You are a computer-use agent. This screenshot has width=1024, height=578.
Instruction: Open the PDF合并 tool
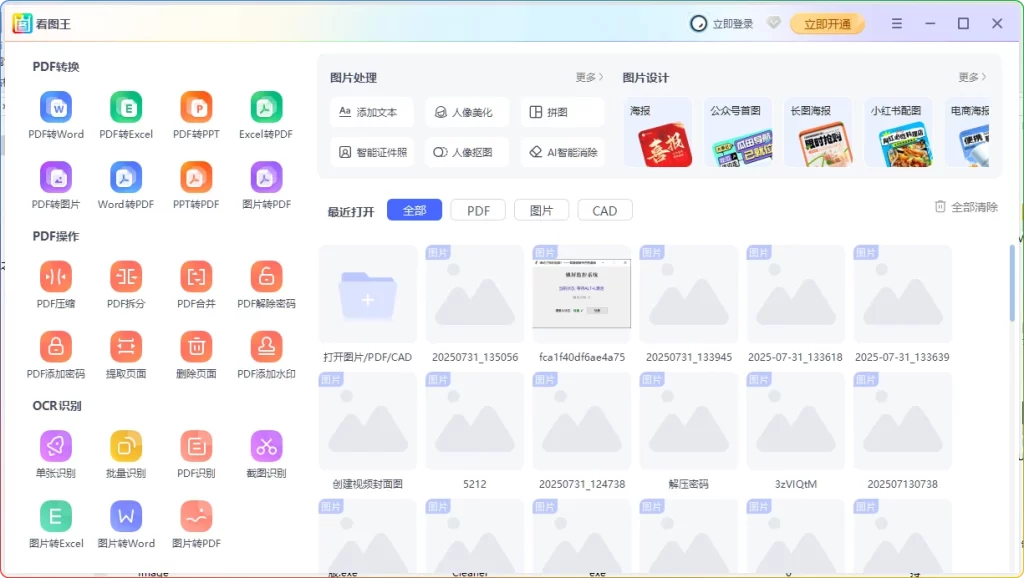[196, 285]
